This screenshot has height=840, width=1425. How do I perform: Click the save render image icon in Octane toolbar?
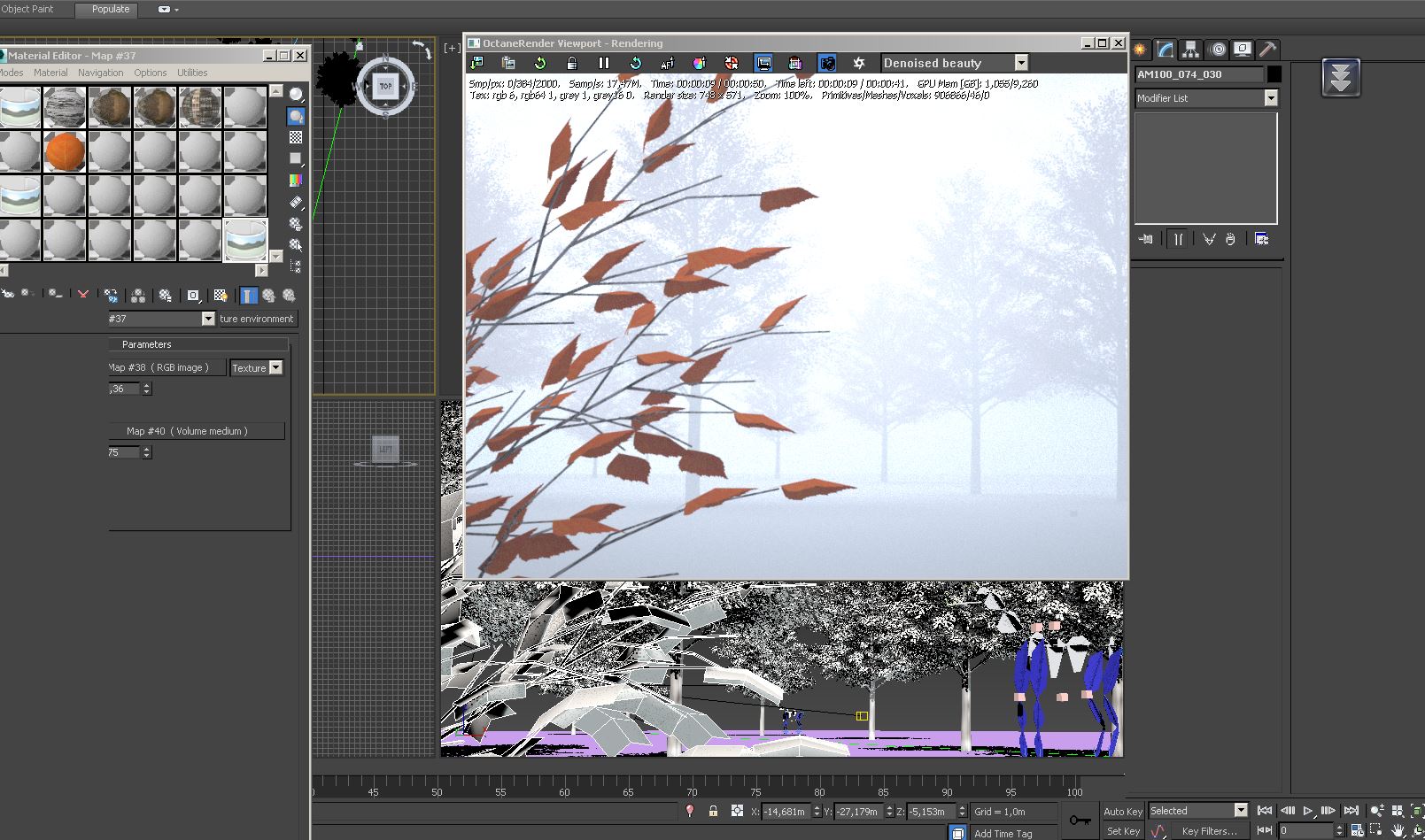[476, 63]
